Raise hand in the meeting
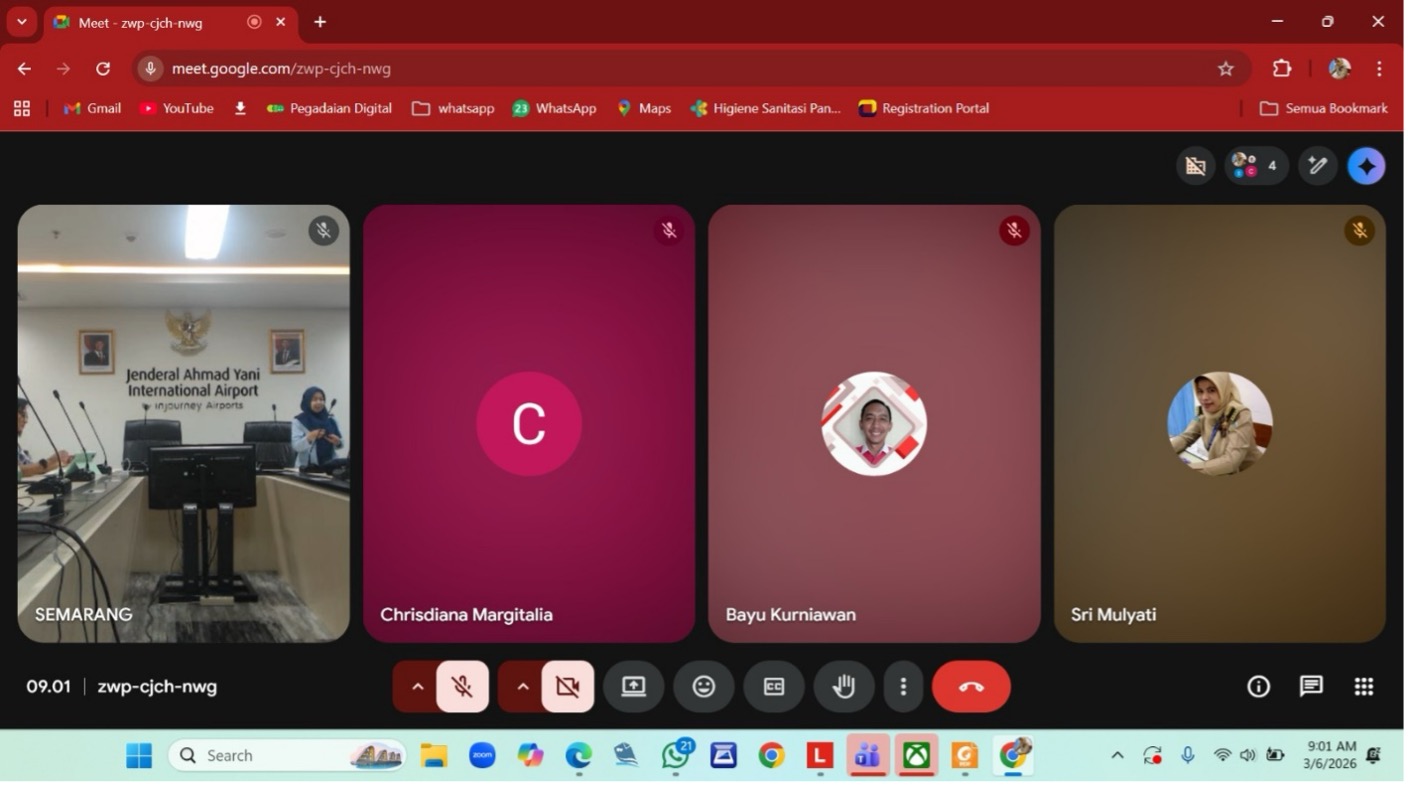Viewport: 1408px width, 785px height. tap(843, 687)
